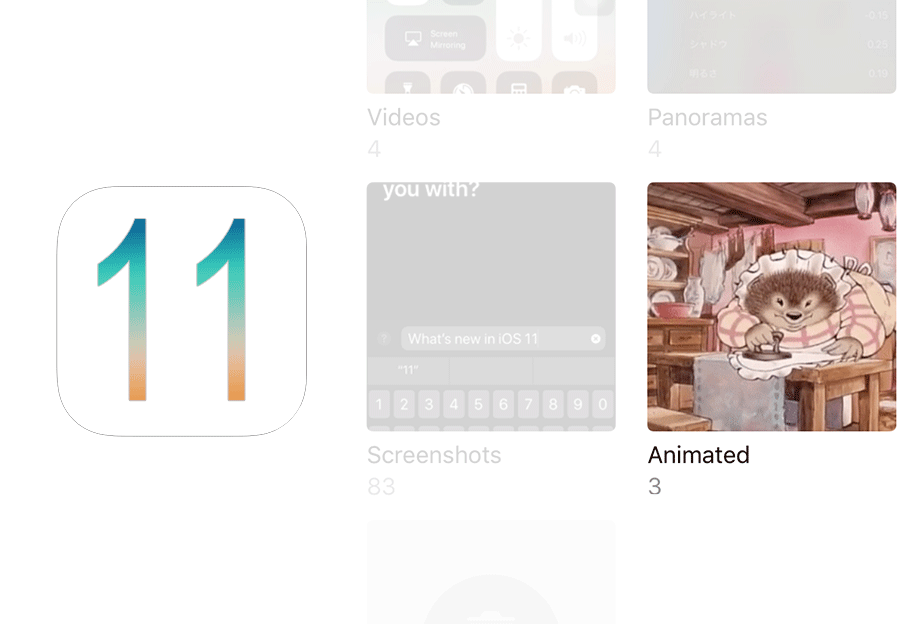Click the volume slider with speaker icon

575,30
